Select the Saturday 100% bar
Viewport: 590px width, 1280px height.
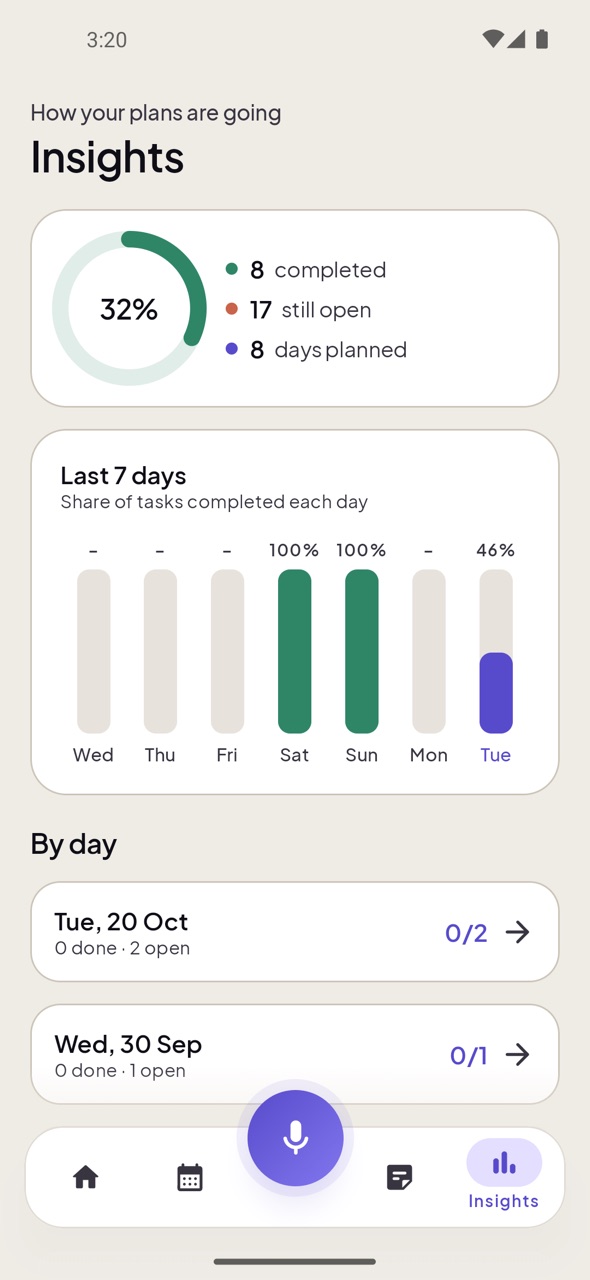click(x=294, y=651)
